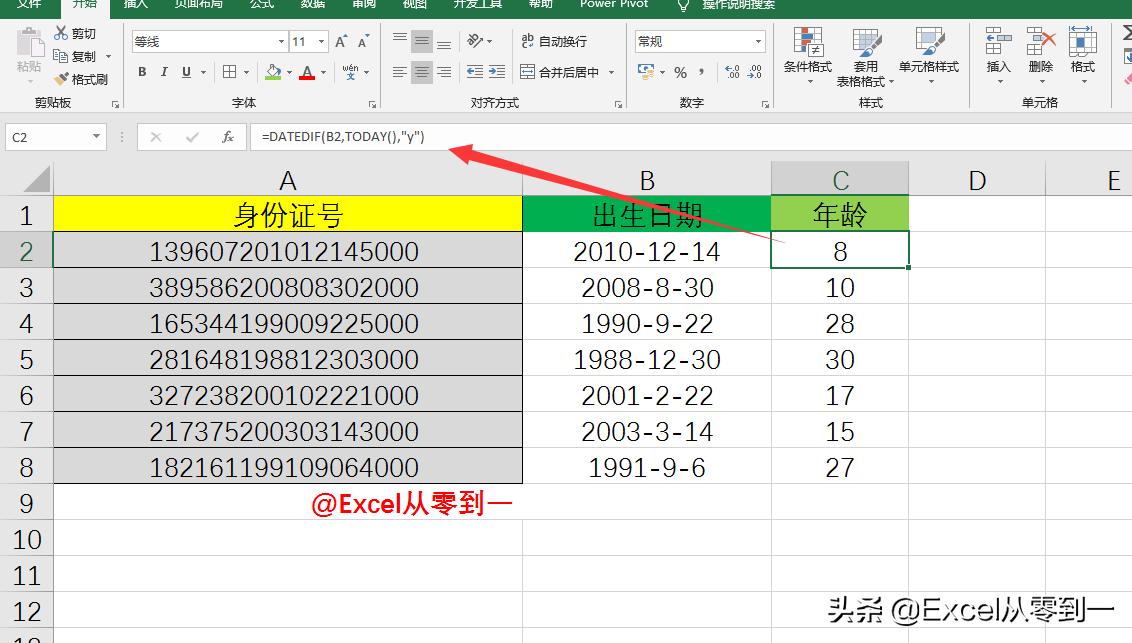
Task: Select the percent style icon in 数字 group
Action: pos(679,72)
